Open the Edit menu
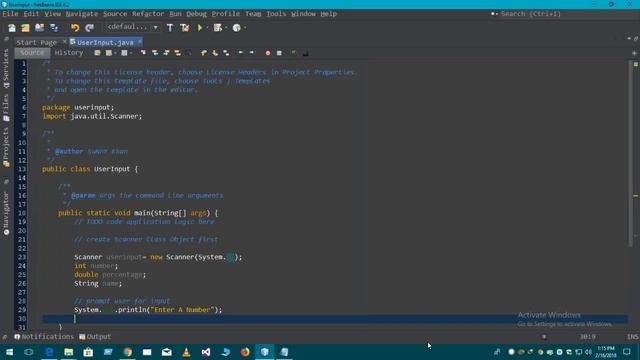640x360 pixels. tap(31, 13)
